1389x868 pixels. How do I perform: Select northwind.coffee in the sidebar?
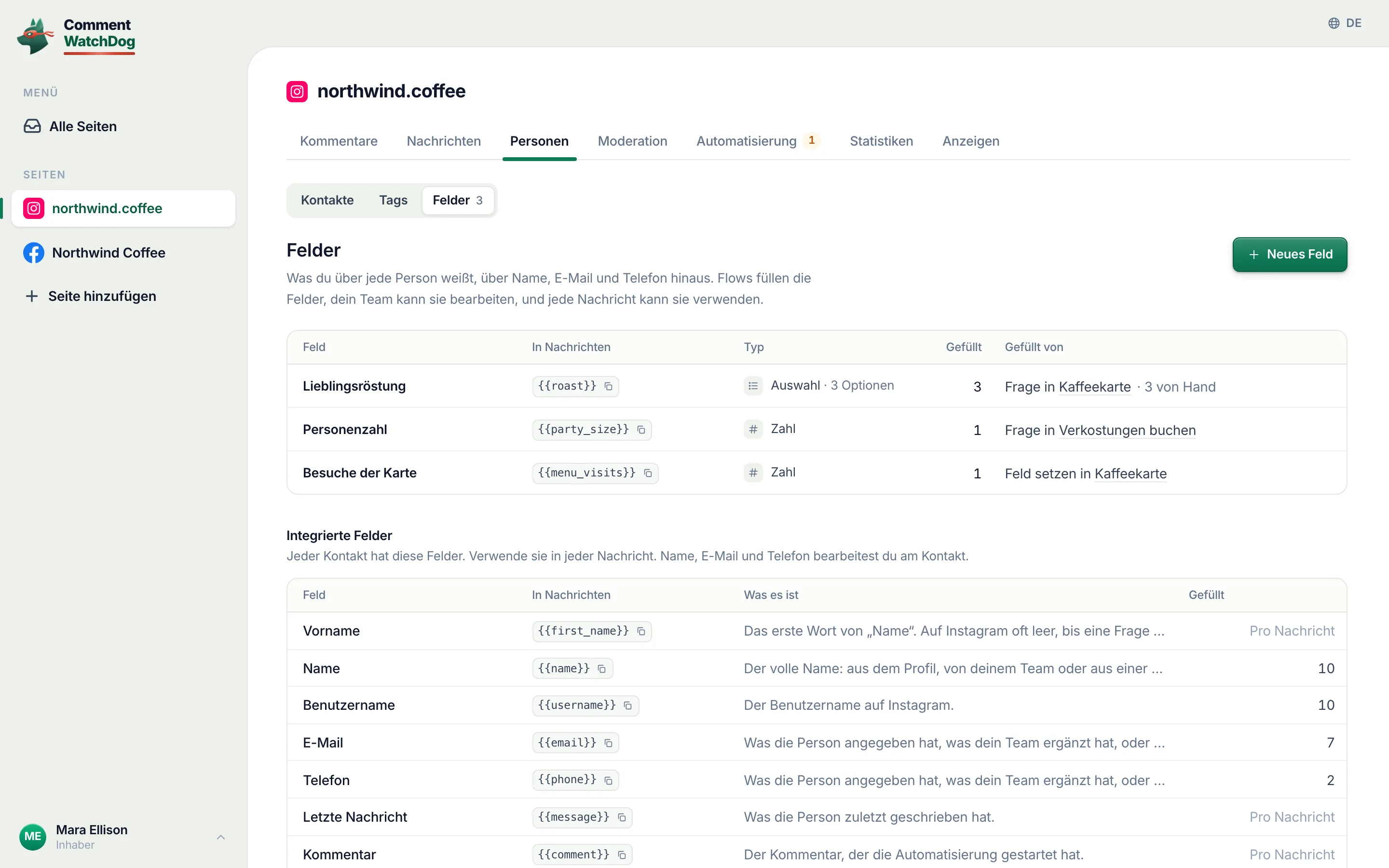123,208
